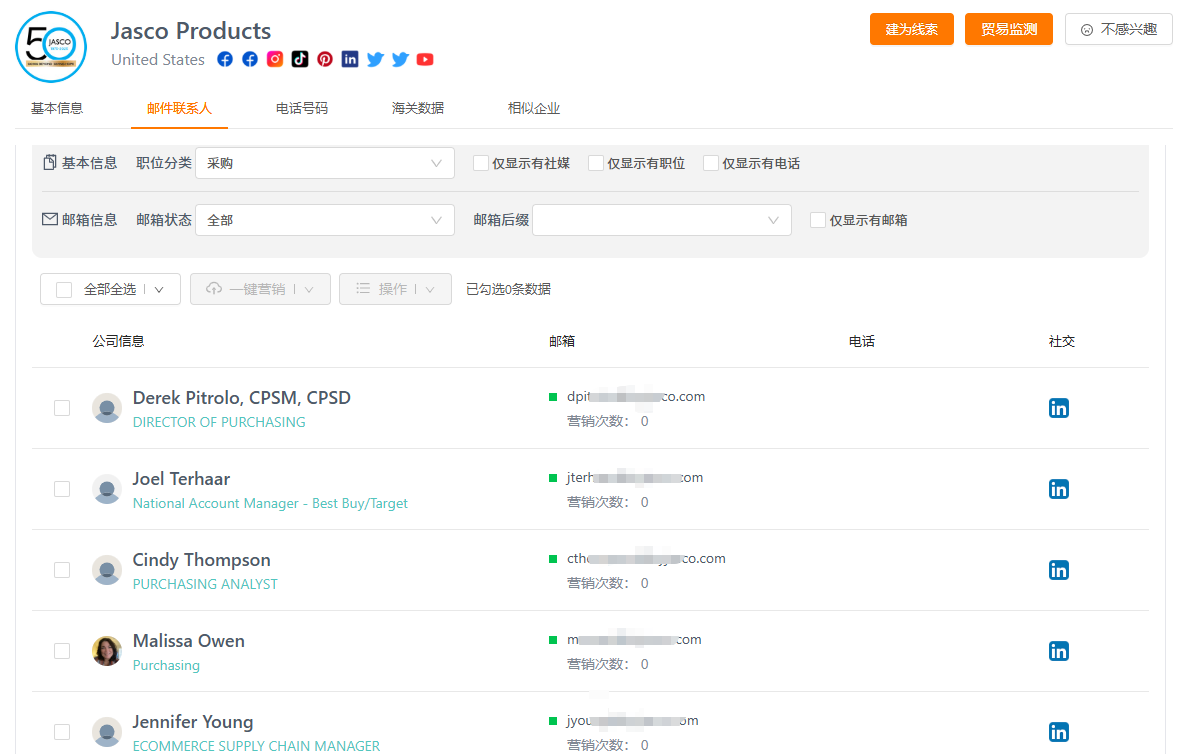The image size is (1187, 754).
Task: Click Joel Terhaar's avatar placeholder
Action: click(107, 489)
